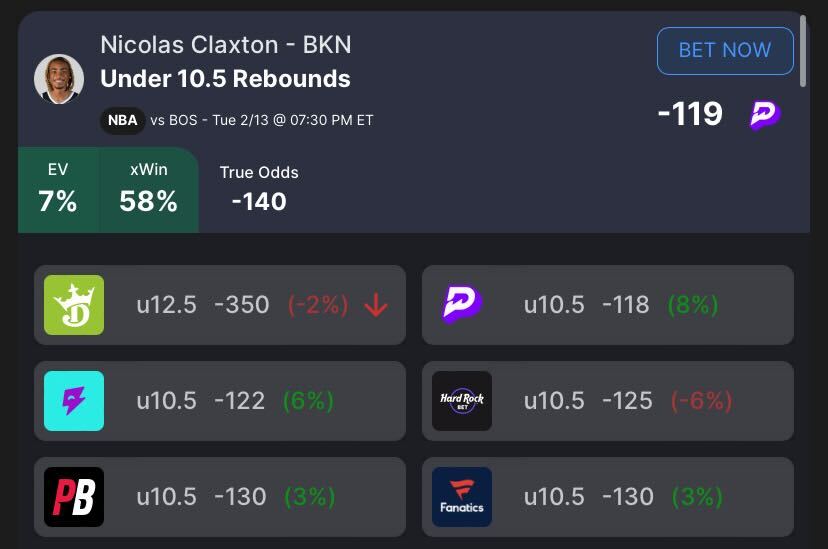
Task: Click the vertical scrollbar on the right
Action: point(803,47)
